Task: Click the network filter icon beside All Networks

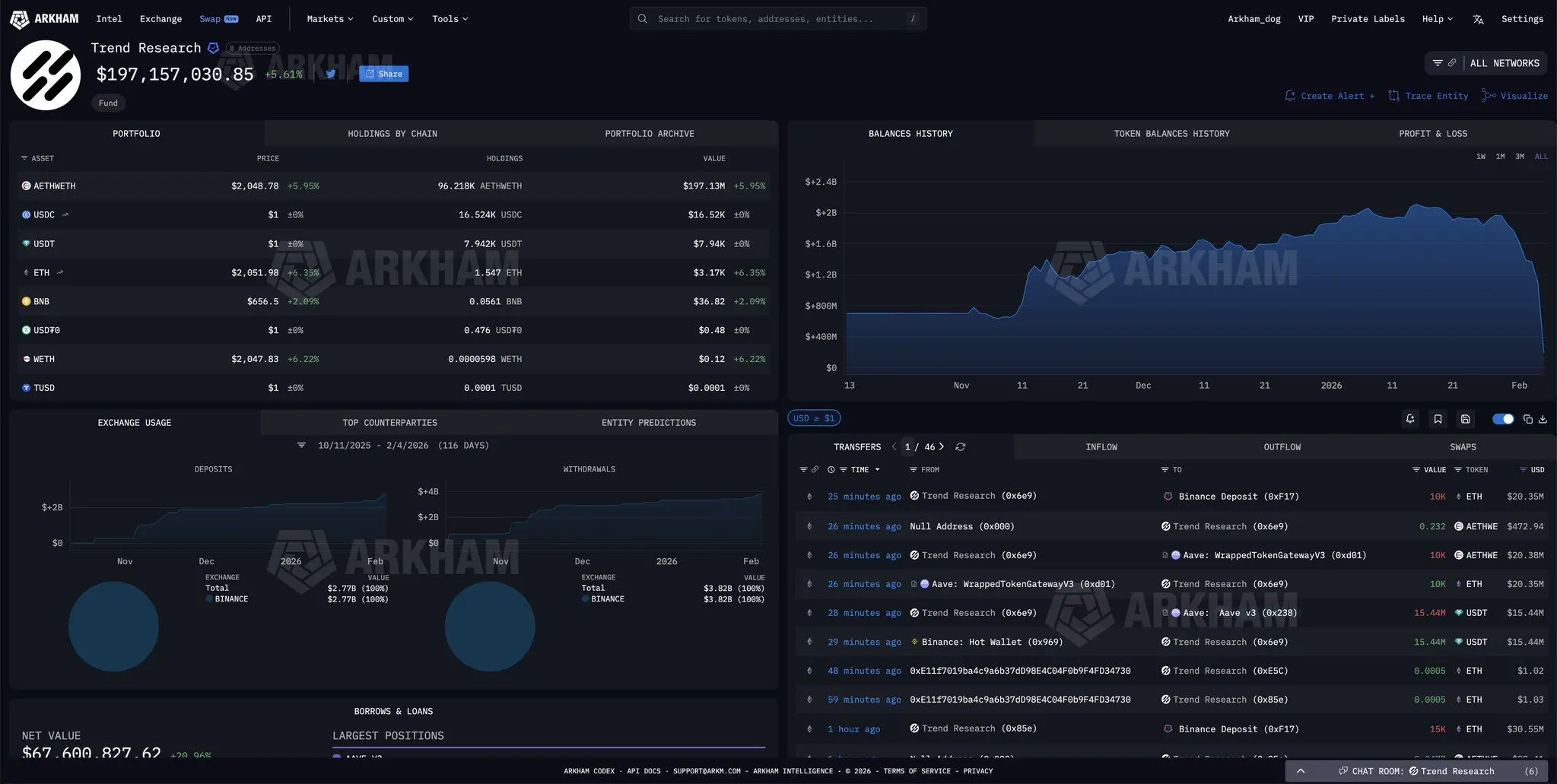Action: tap(1437, 63)
